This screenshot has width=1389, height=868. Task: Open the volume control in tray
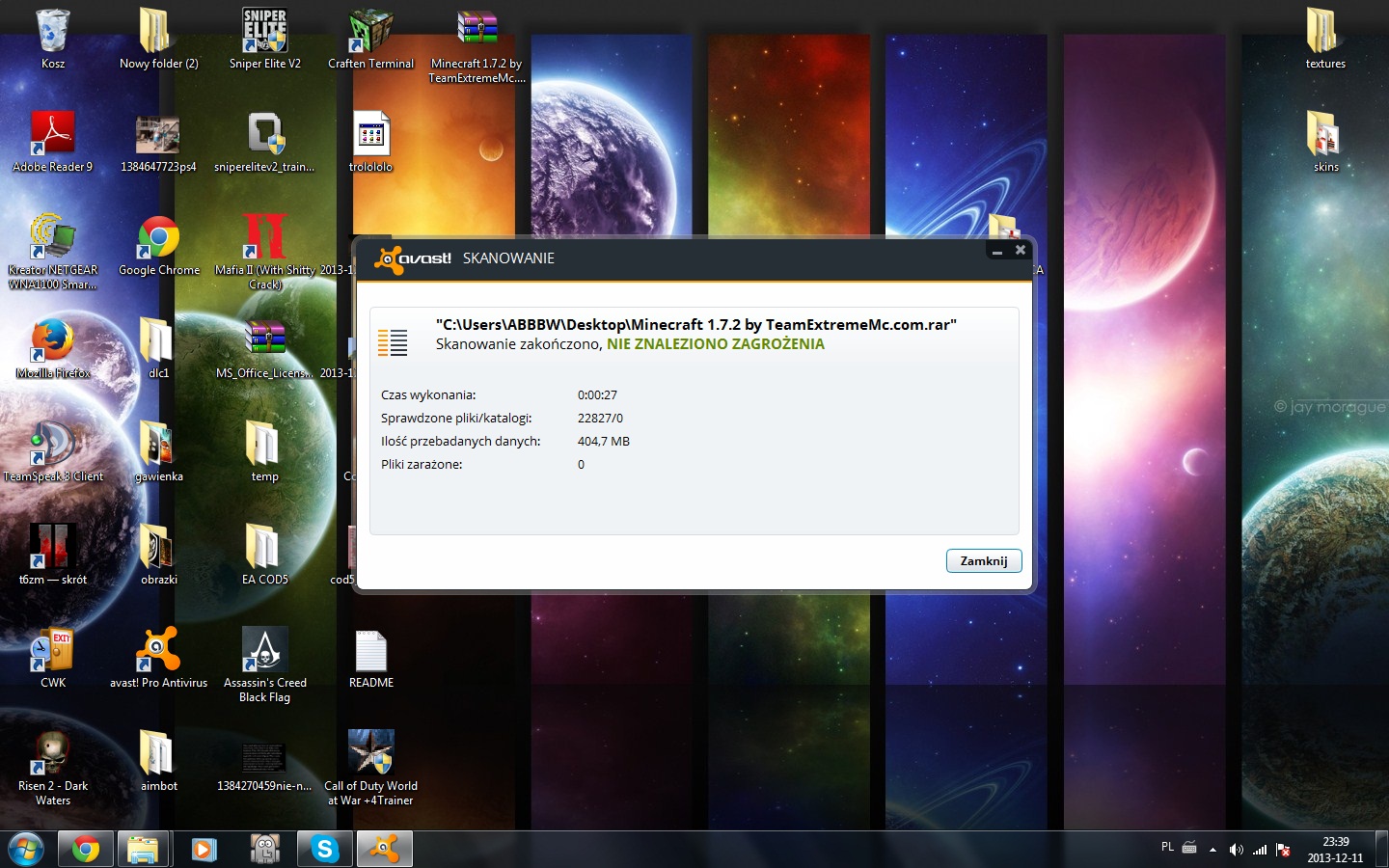click(x=1236, y=850)
